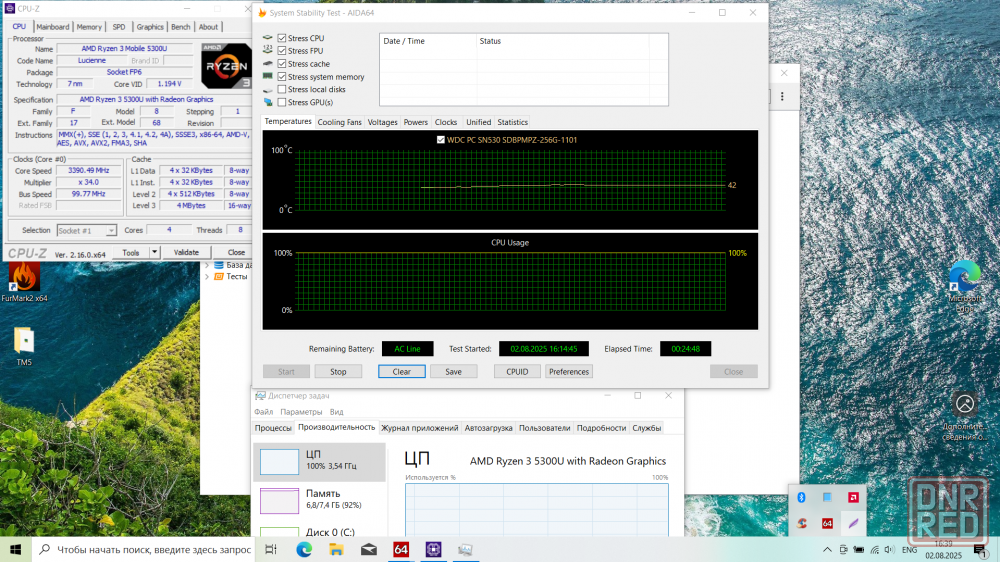Switch to Task Manager Автозагрузка tab
This screenshot has height=562, width=1000.
(x=489, y=428)
